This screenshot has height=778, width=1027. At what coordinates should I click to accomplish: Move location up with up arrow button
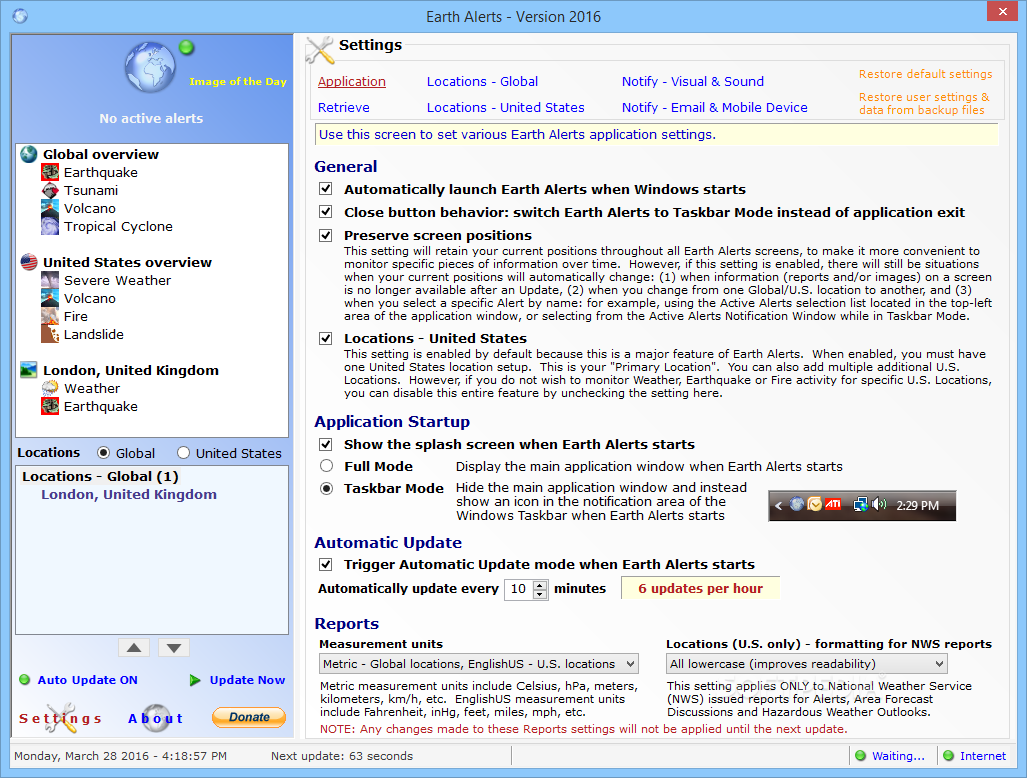134,648
